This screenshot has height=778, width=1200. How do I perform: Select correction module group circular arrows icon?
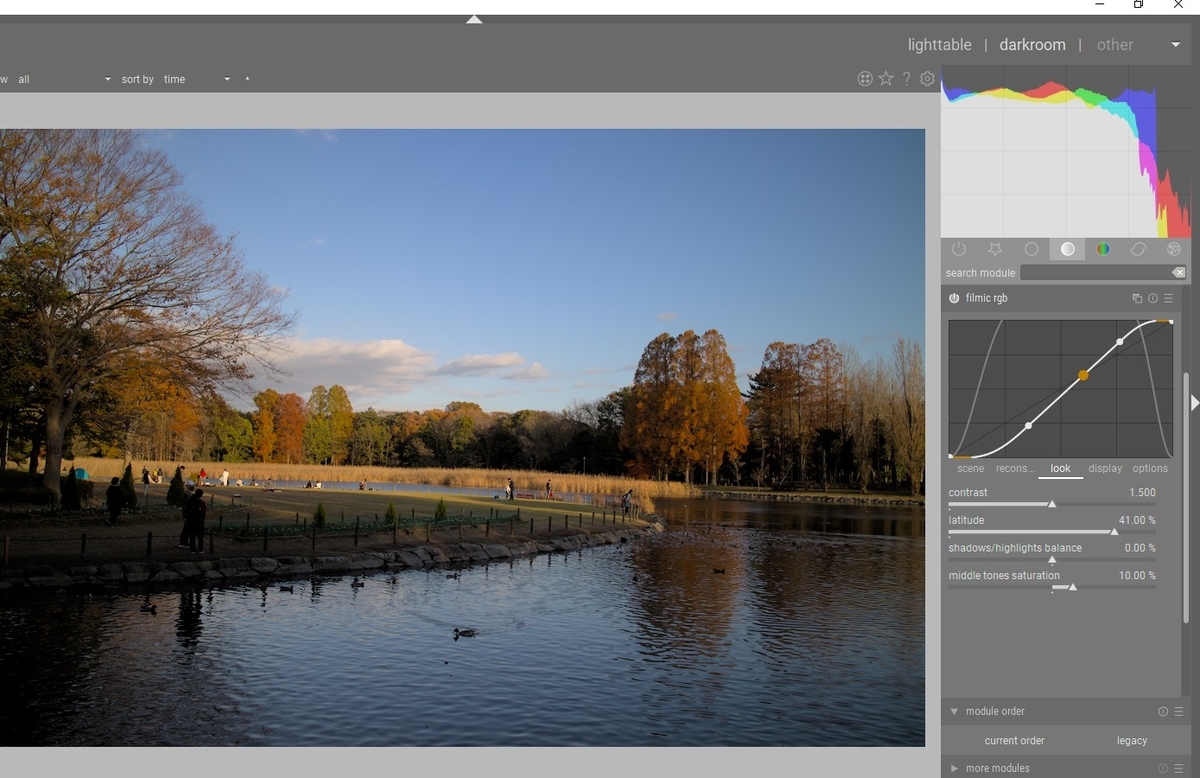pyautogui.click(x=1138, y=249)
